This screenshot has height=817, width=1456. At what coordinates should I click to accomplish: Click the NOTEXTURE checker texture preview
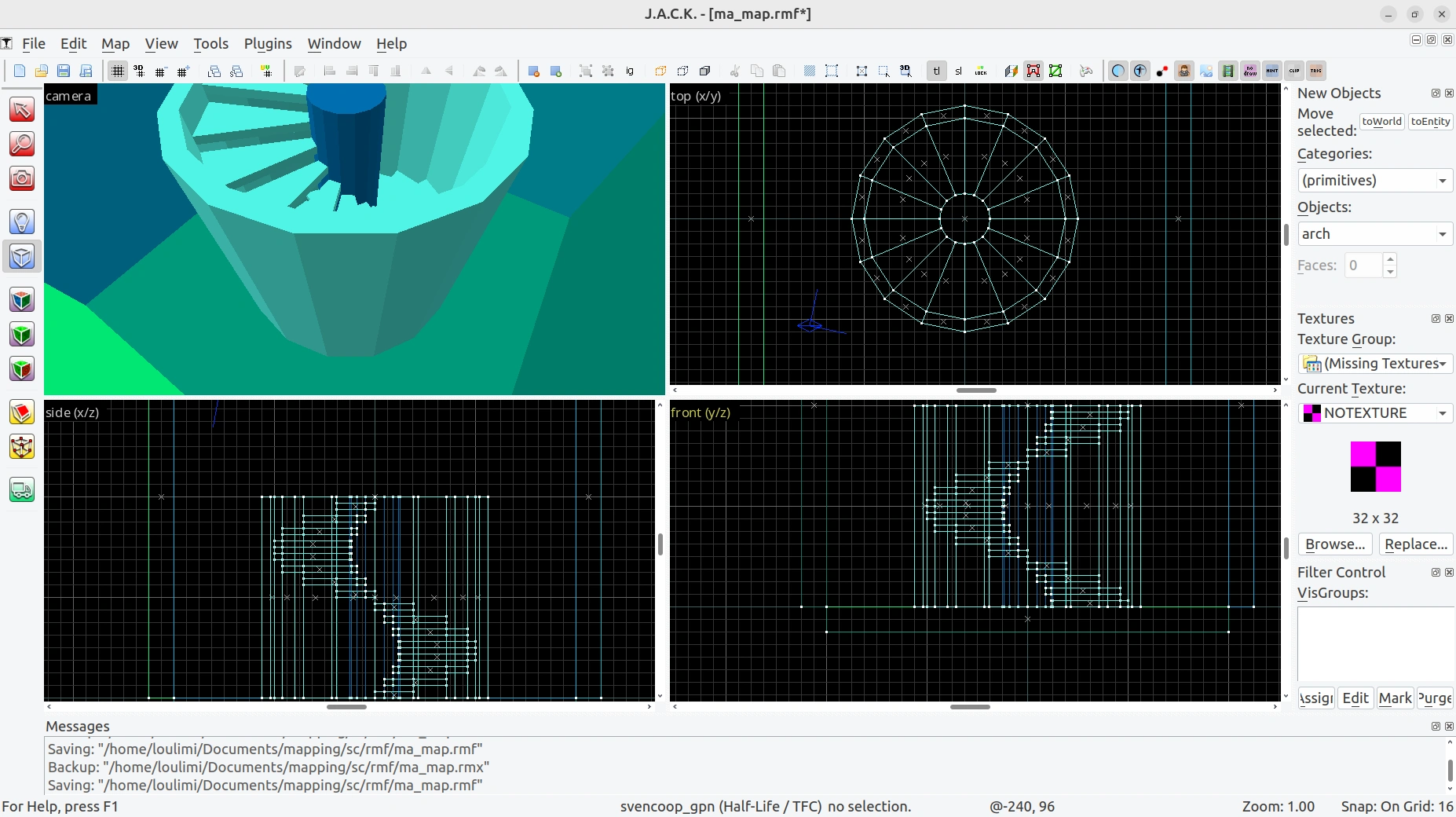1375,467
